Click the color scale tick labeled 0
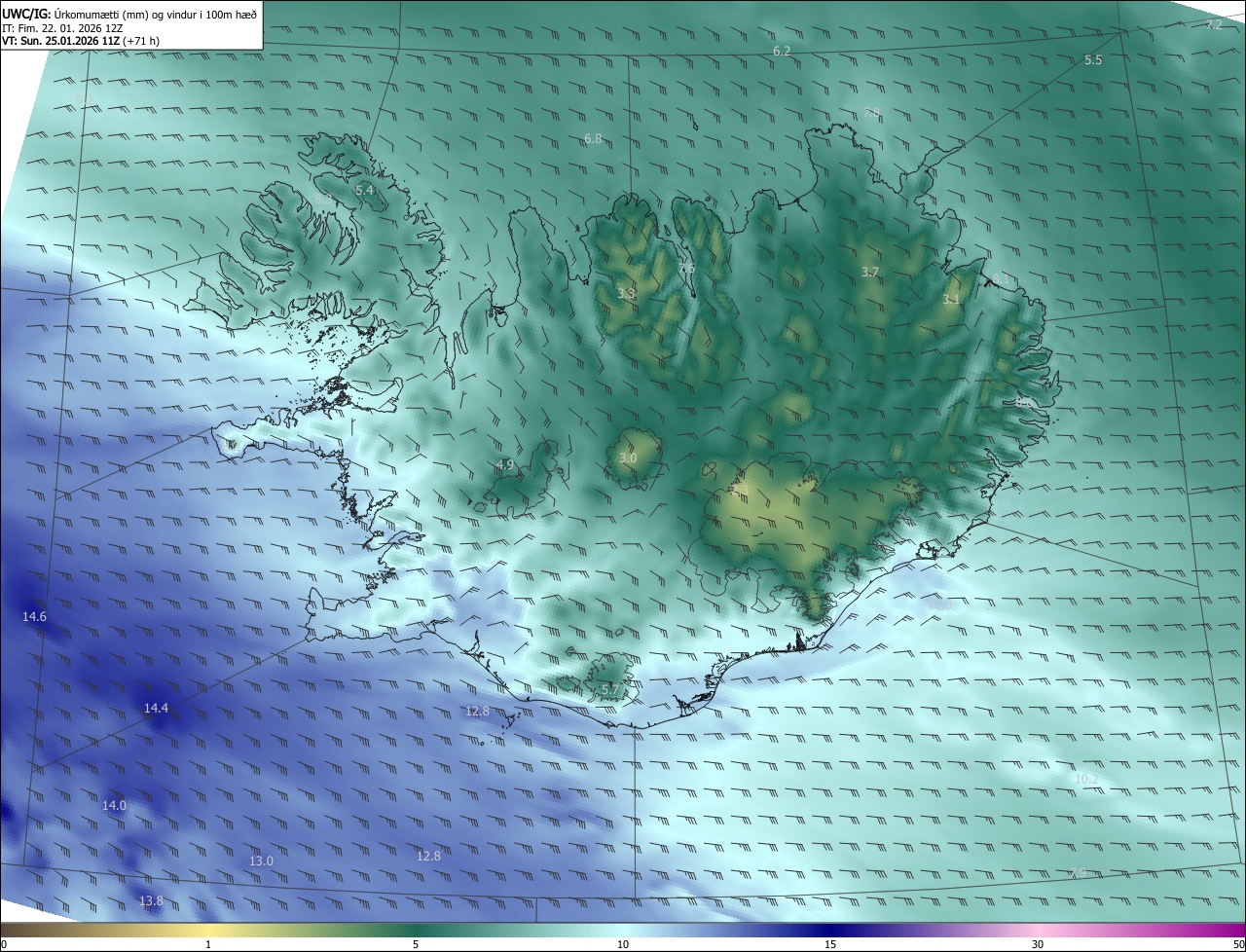Image resolution: width=1246 pixels, height=952 pixels. coord(4,944)
